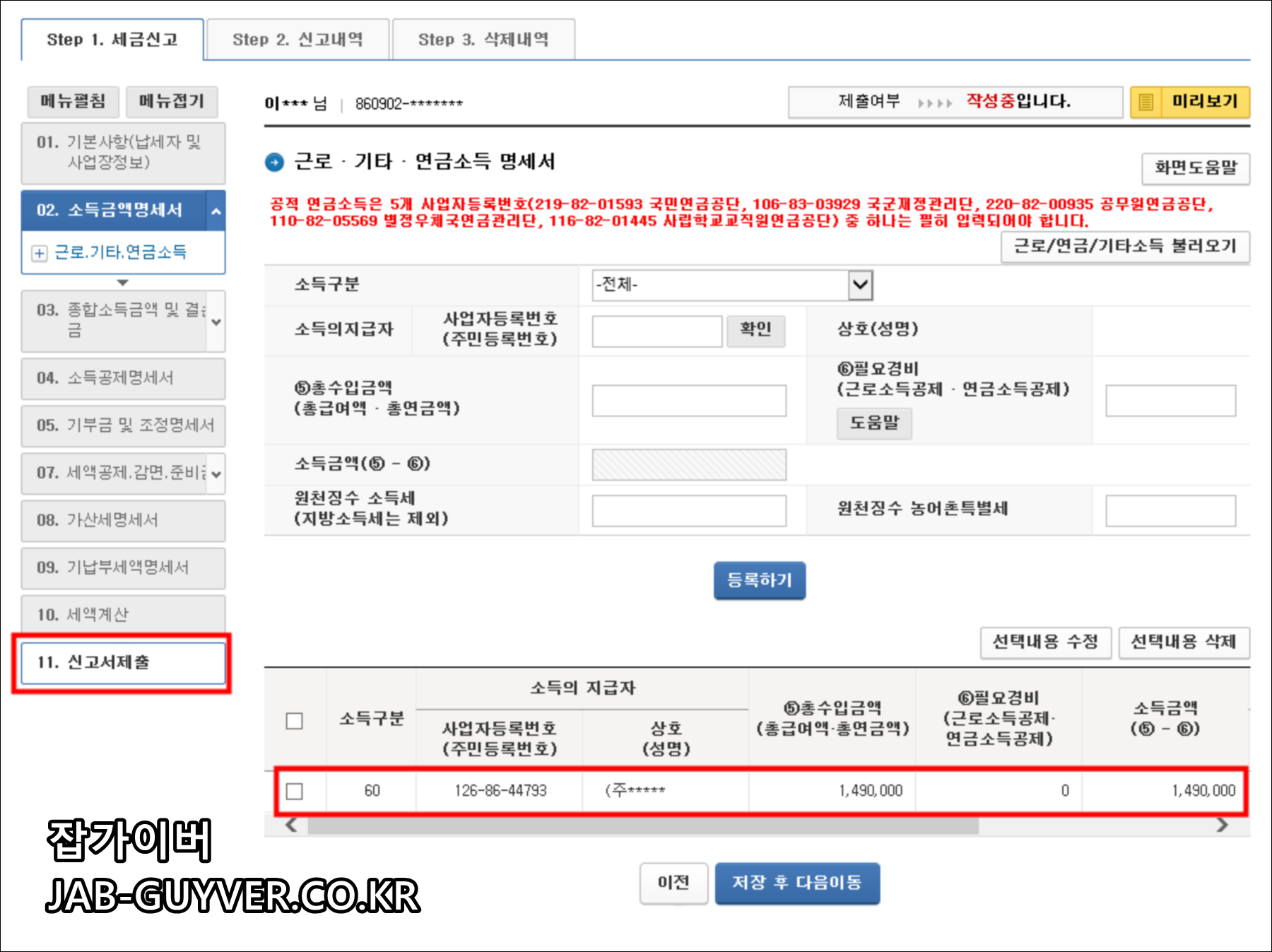Click 근로/연금/기타소득 불러오기
Screen dimensions: 1272x952
coord(1124,247)
